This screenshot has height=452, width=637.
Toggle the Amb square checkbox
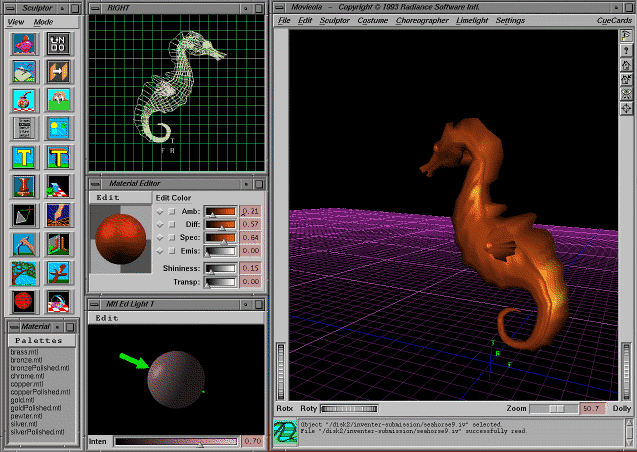[171, 212]
